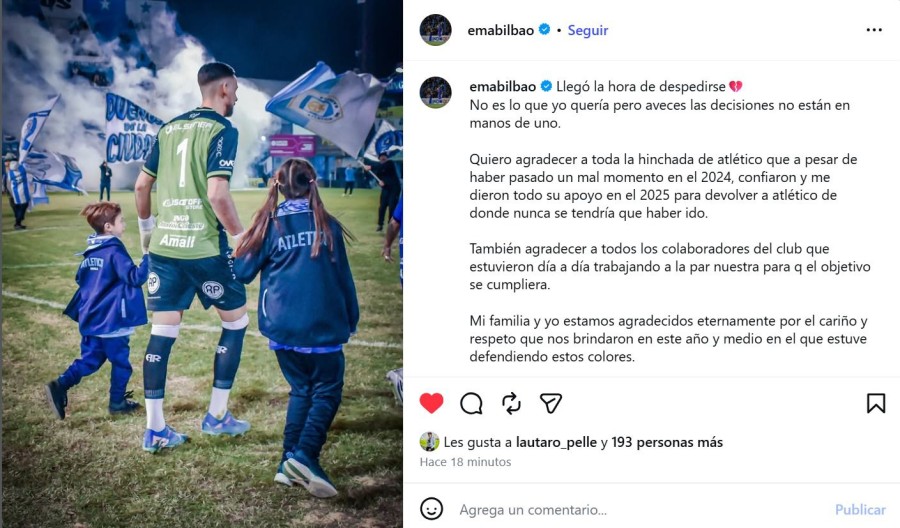Open emabilbao username in the caption
The width and height of the screenshot is (900, 528).
pos(503,87)
